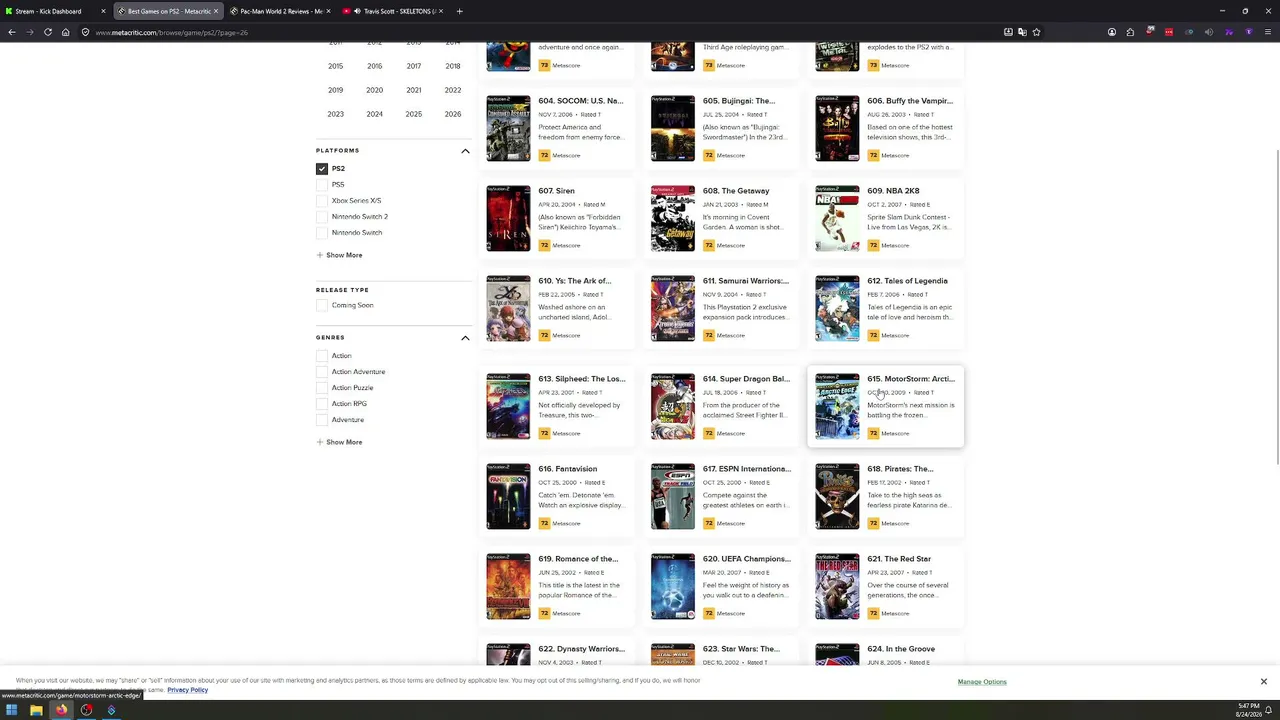Click the Metascore badge for The Red Star
The height and width of the screenshot is (720, 1280).
coord(873,613)
